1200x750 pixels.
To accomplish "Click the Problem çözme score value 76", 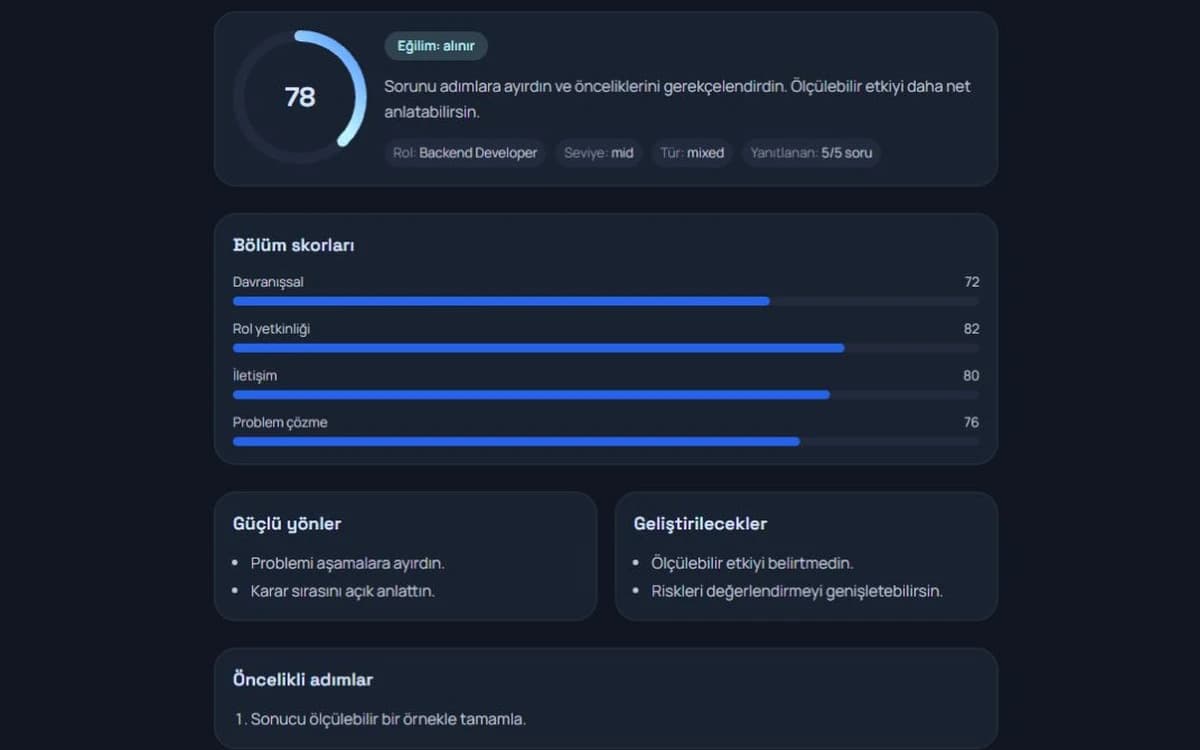I will (971, 423).
